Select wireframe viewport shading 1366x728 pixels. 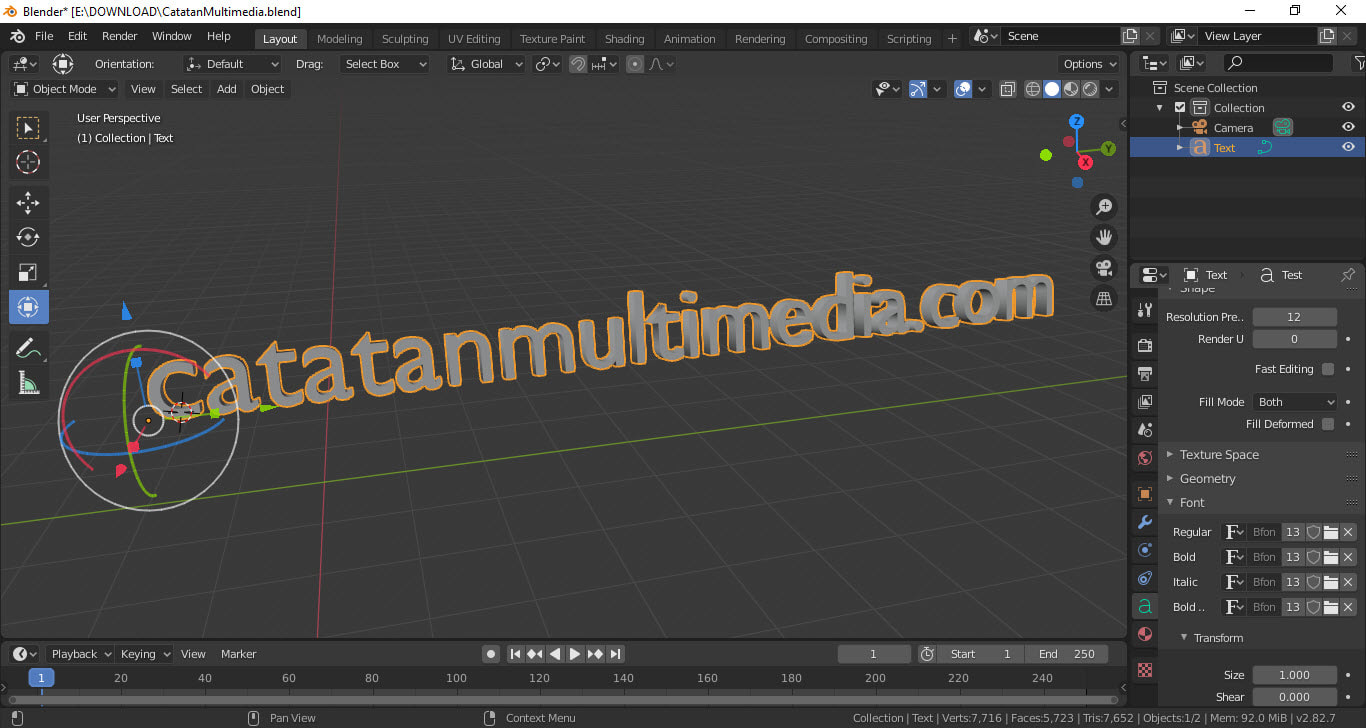coord(1033,89)
